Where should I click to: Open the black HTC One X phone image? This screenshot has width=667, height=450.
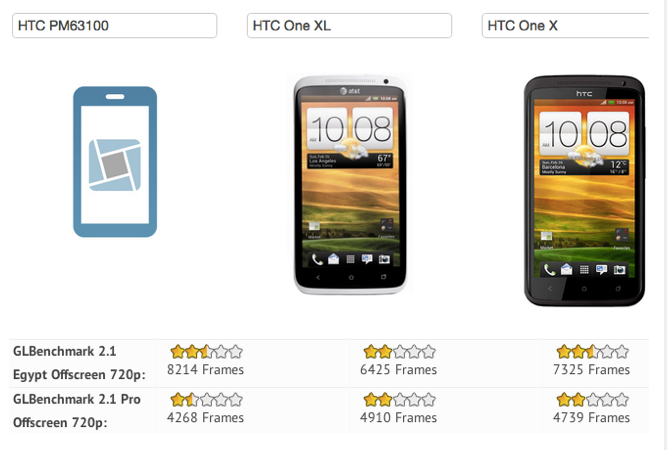(584, 191)
